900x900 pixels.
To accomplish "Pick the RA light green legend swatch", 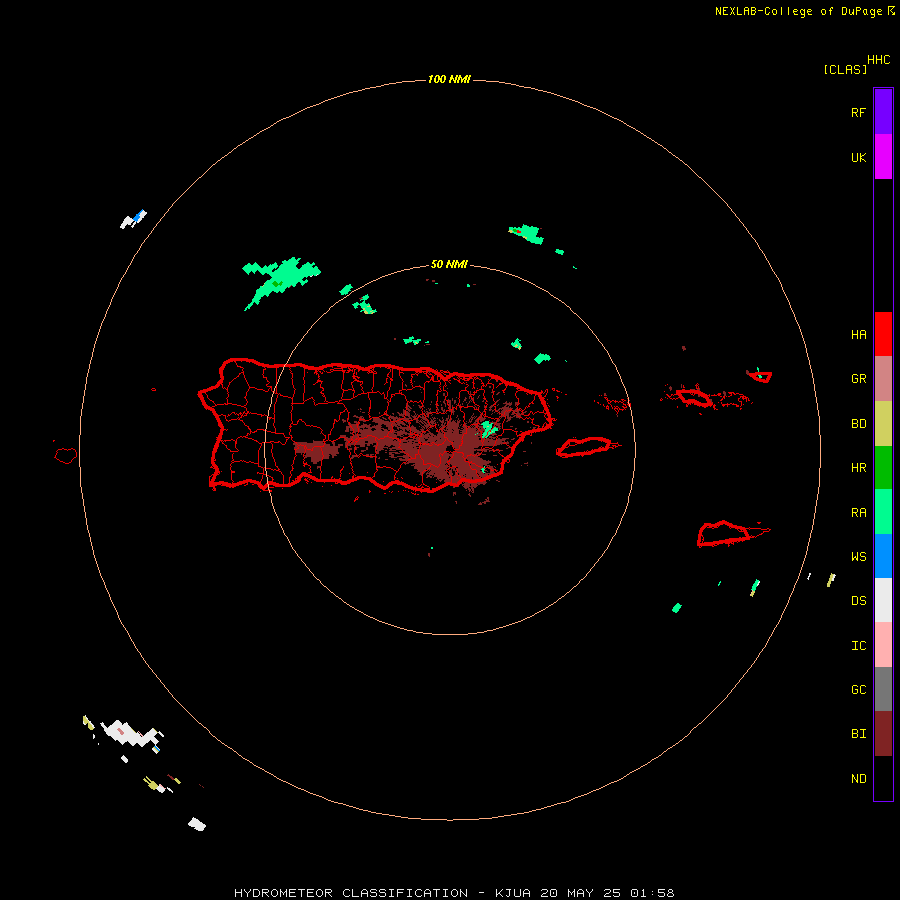I will 883,511.
